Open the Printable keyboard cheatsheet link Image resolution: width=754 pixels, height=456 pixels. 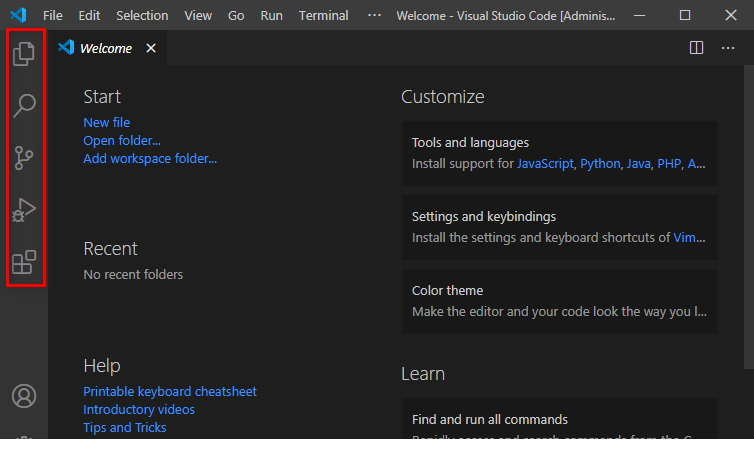click(x=170, y=391)
